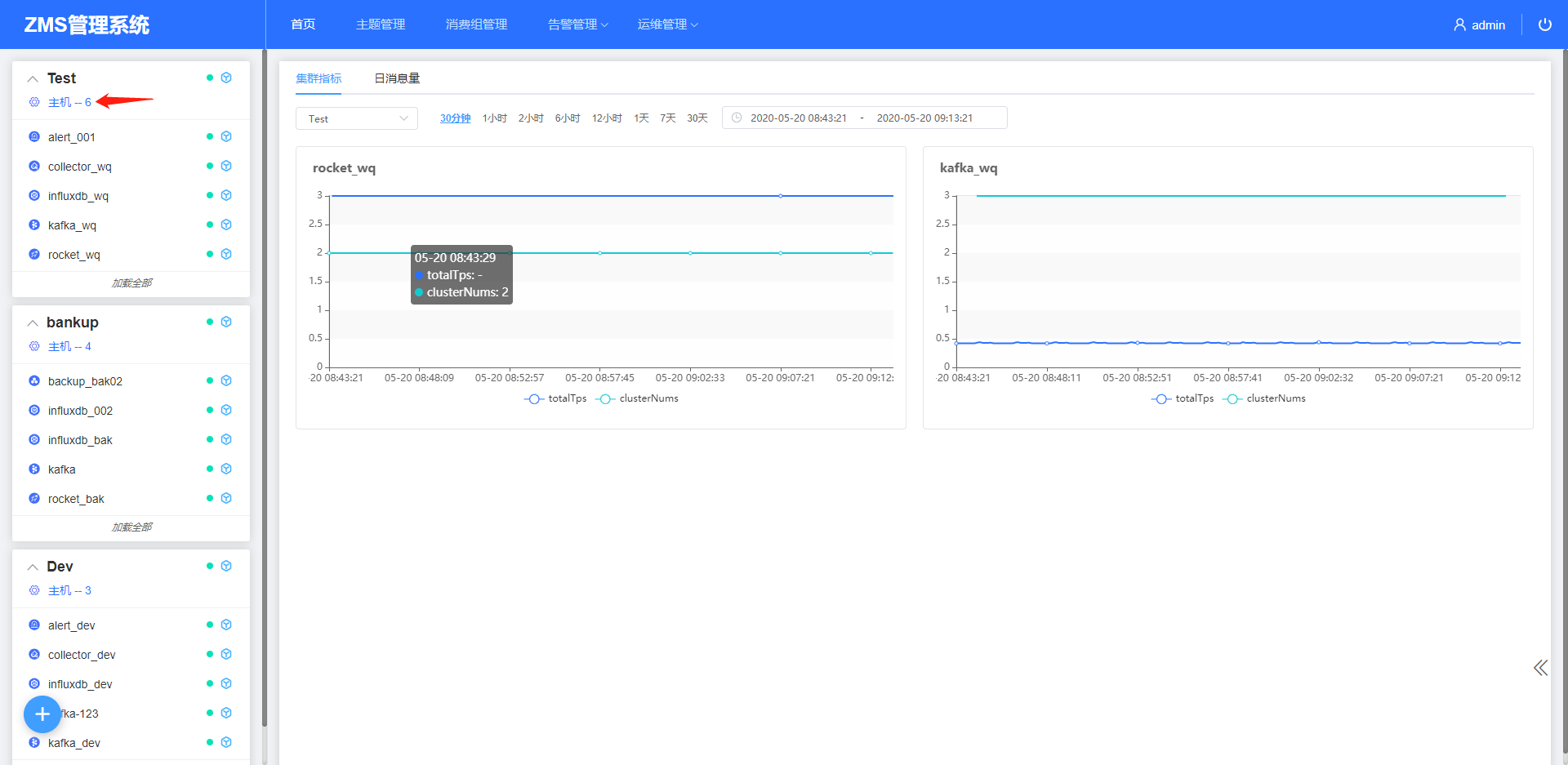Click the cube icon in alert_dev row
1568x765 pixels.
(227, 625)
